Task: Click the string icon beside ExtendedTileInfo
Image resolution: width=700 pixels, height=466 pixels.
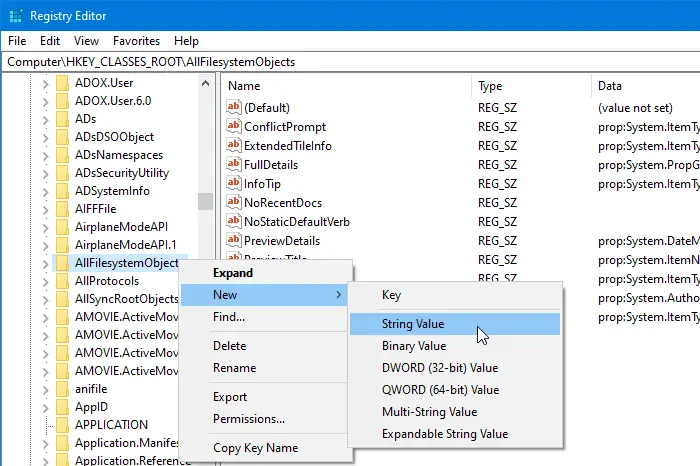Action: [233, 146]
